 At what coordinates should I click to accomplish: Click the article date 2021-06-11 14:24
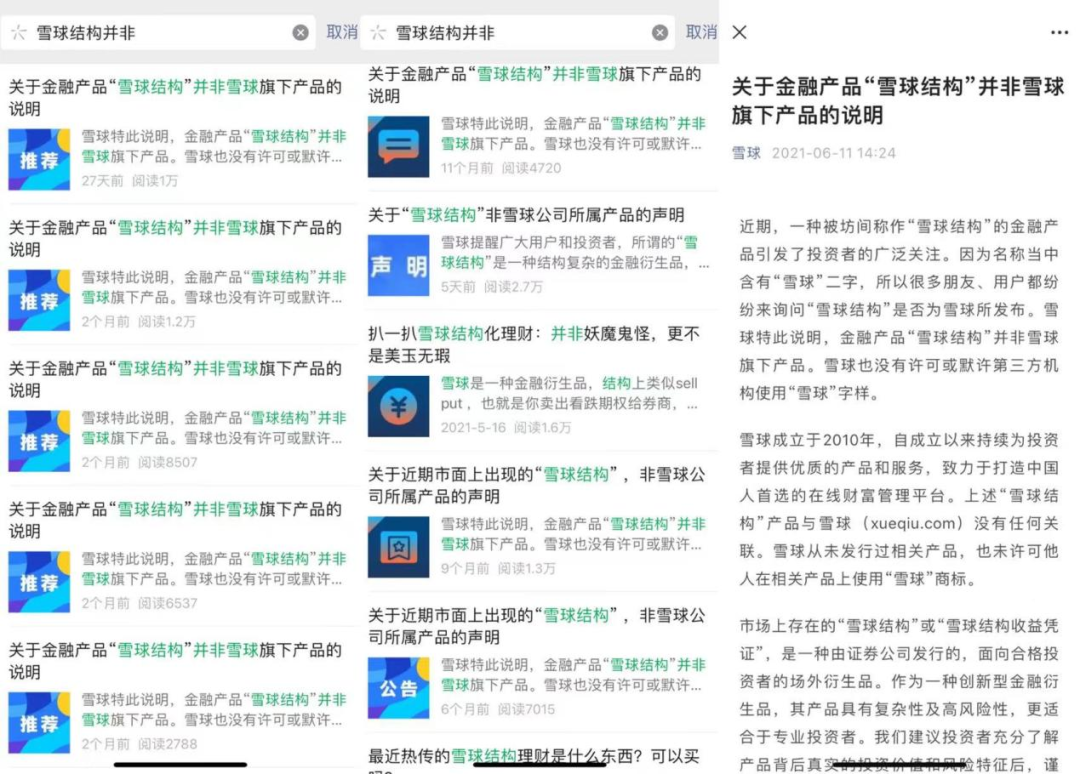[x=833, y=153]
